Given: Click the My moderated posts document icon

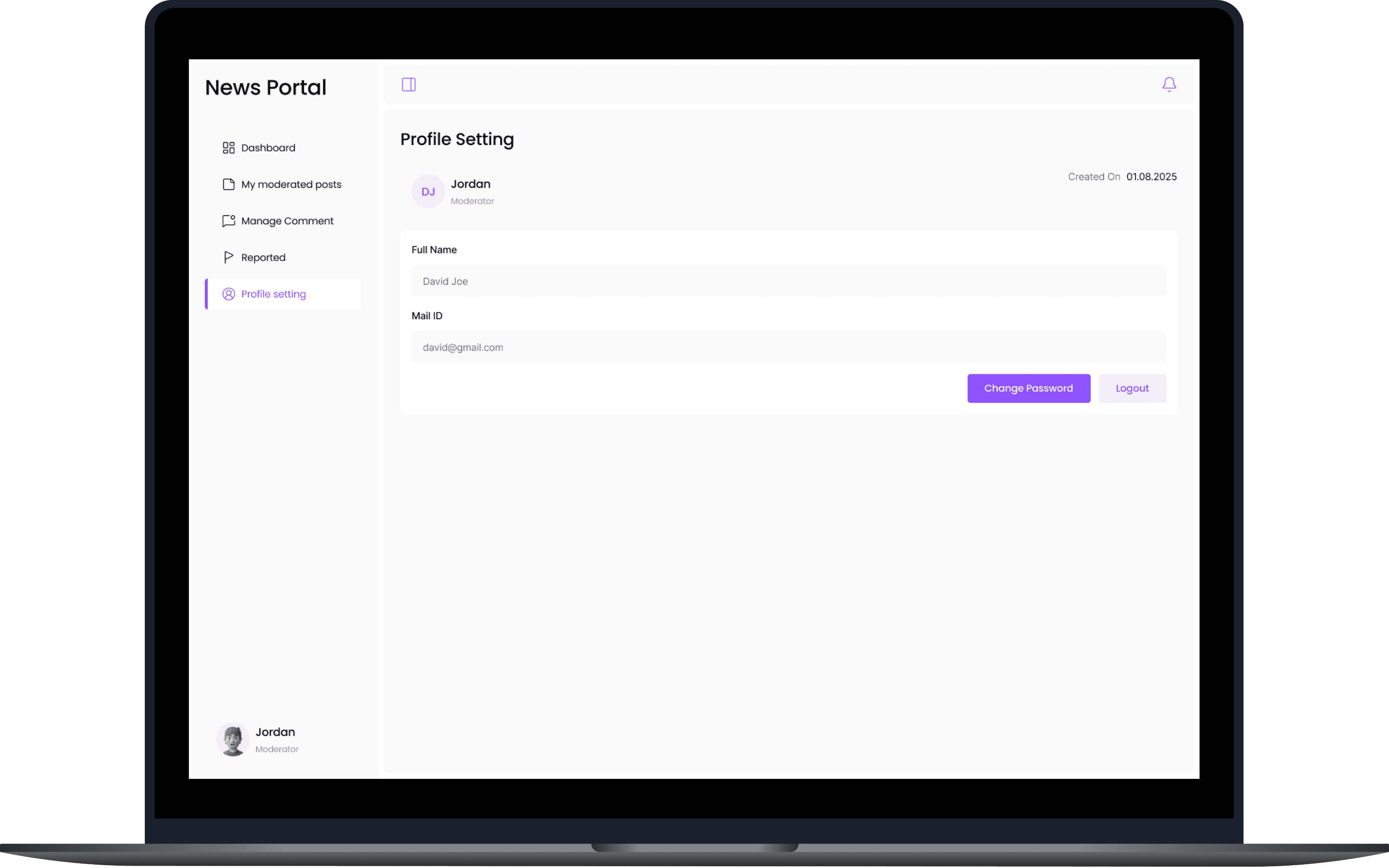Looking at the screenshot, I should 229,184.
